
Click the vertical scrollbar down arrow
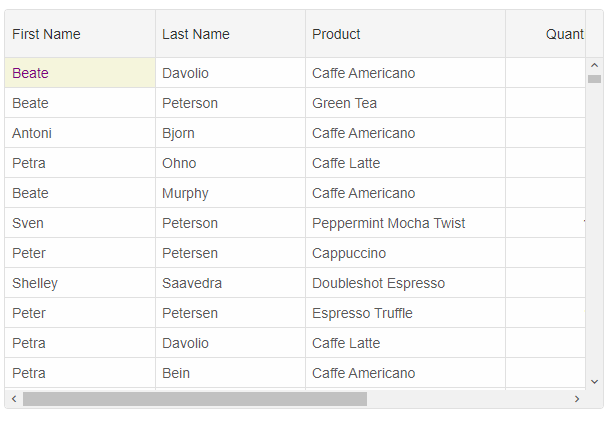click(x=594, y=382)
